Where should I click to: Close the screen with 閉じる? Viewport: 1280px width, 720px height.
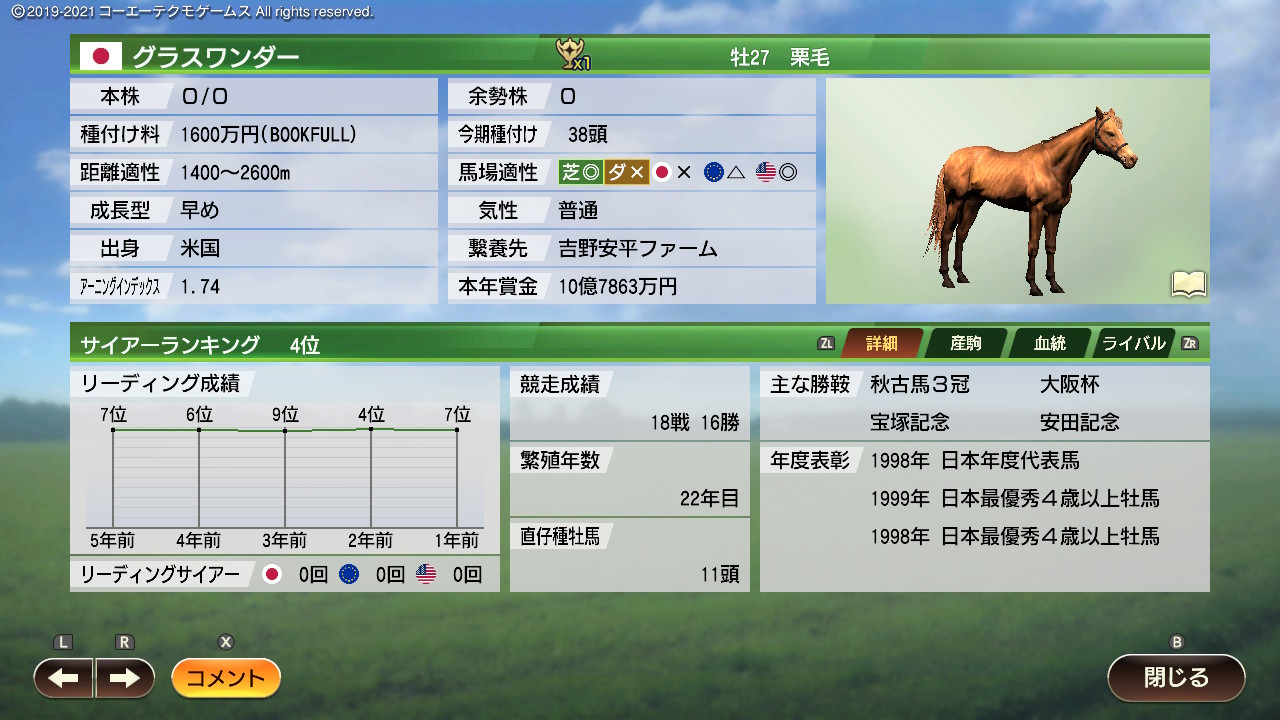[x=1176, y=677]
